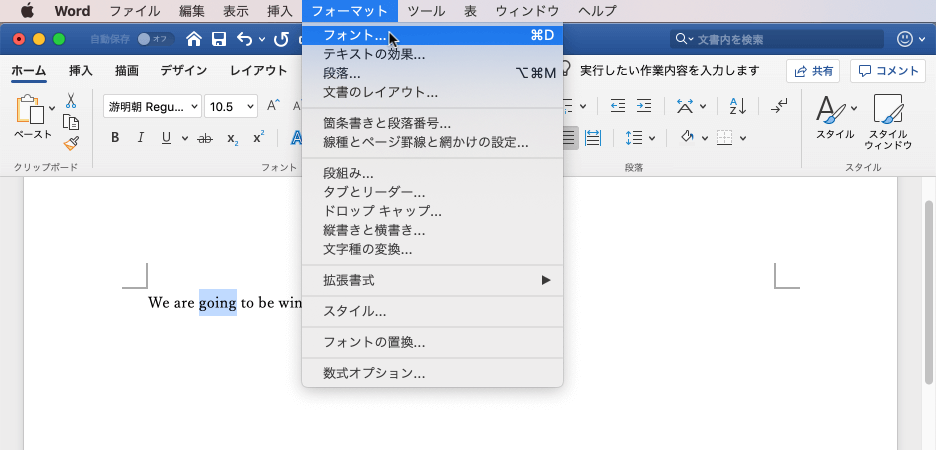This screenshot has width=936, height=450.
Task: Click the Borders grid icon
Action: coord(724,138)
